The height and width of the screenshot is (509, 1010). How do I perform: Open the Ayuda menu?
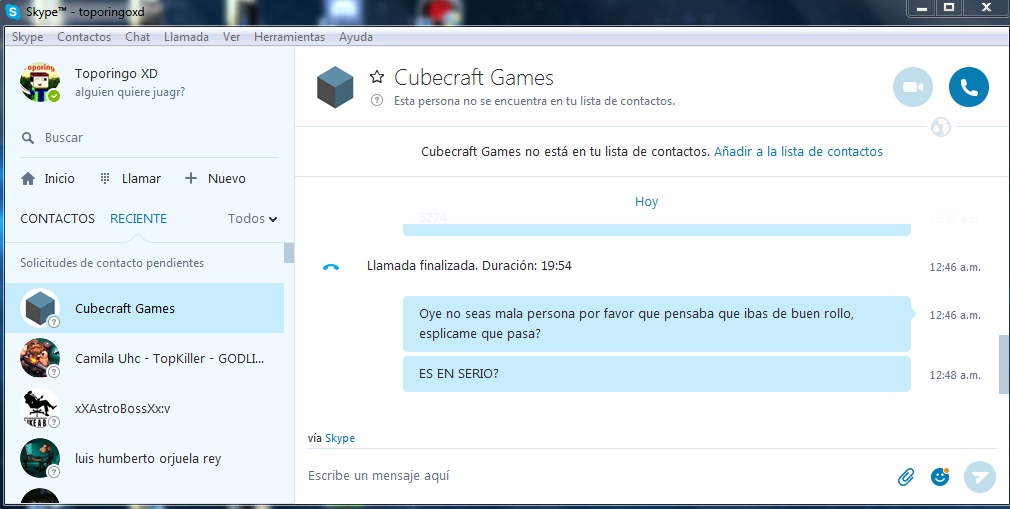tap(356, 37)
